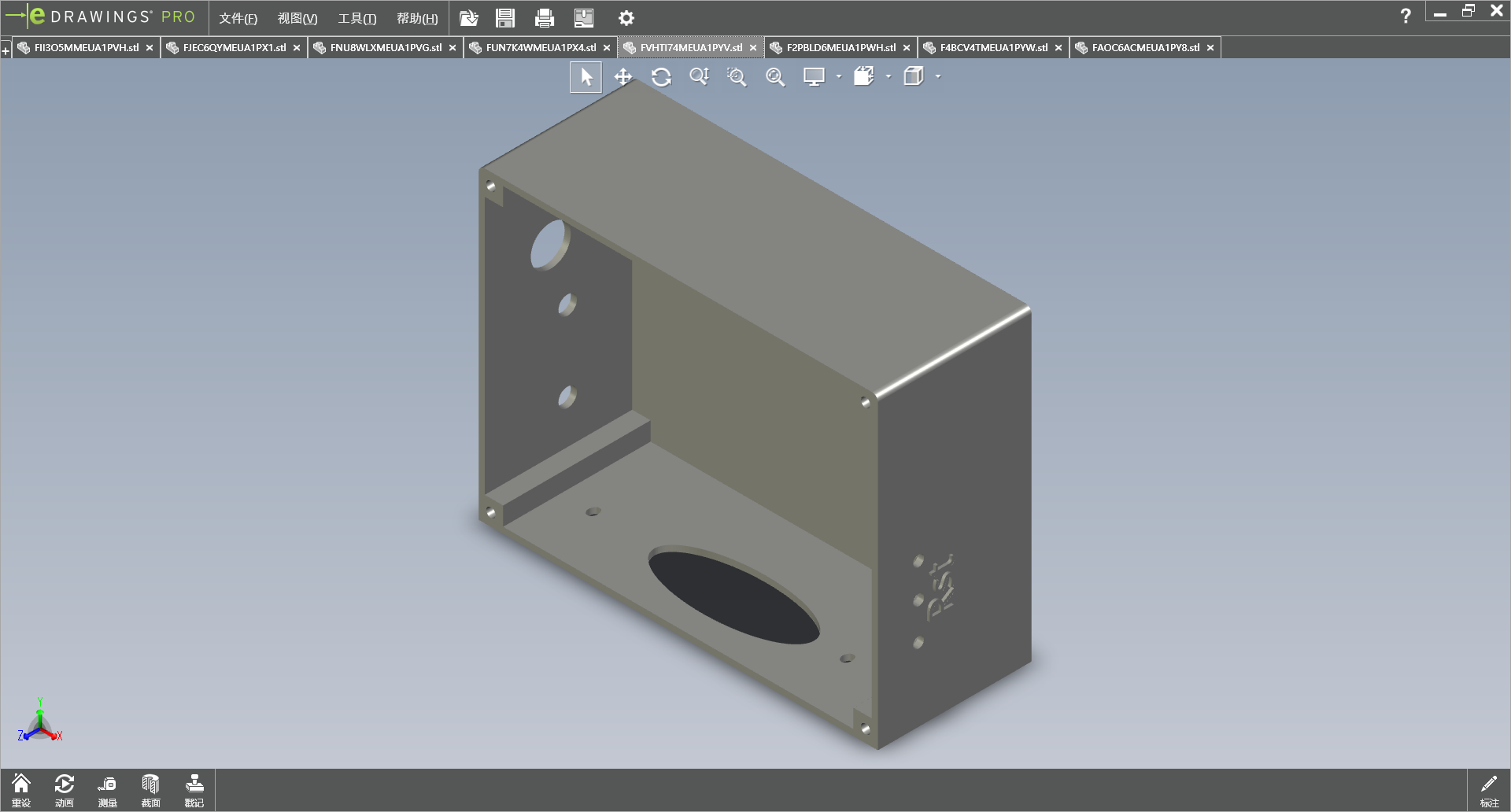Open the settings gear options
1511x812 pixels.
626,18
